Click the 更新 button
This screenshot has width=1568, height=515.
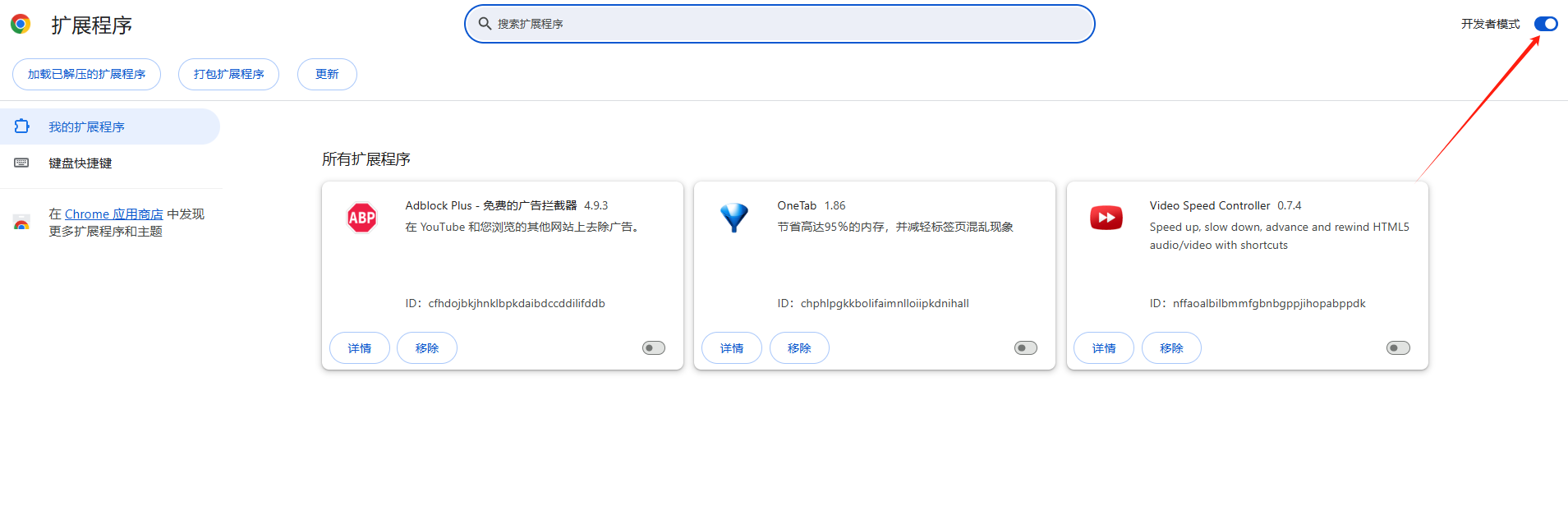(327, 74)
